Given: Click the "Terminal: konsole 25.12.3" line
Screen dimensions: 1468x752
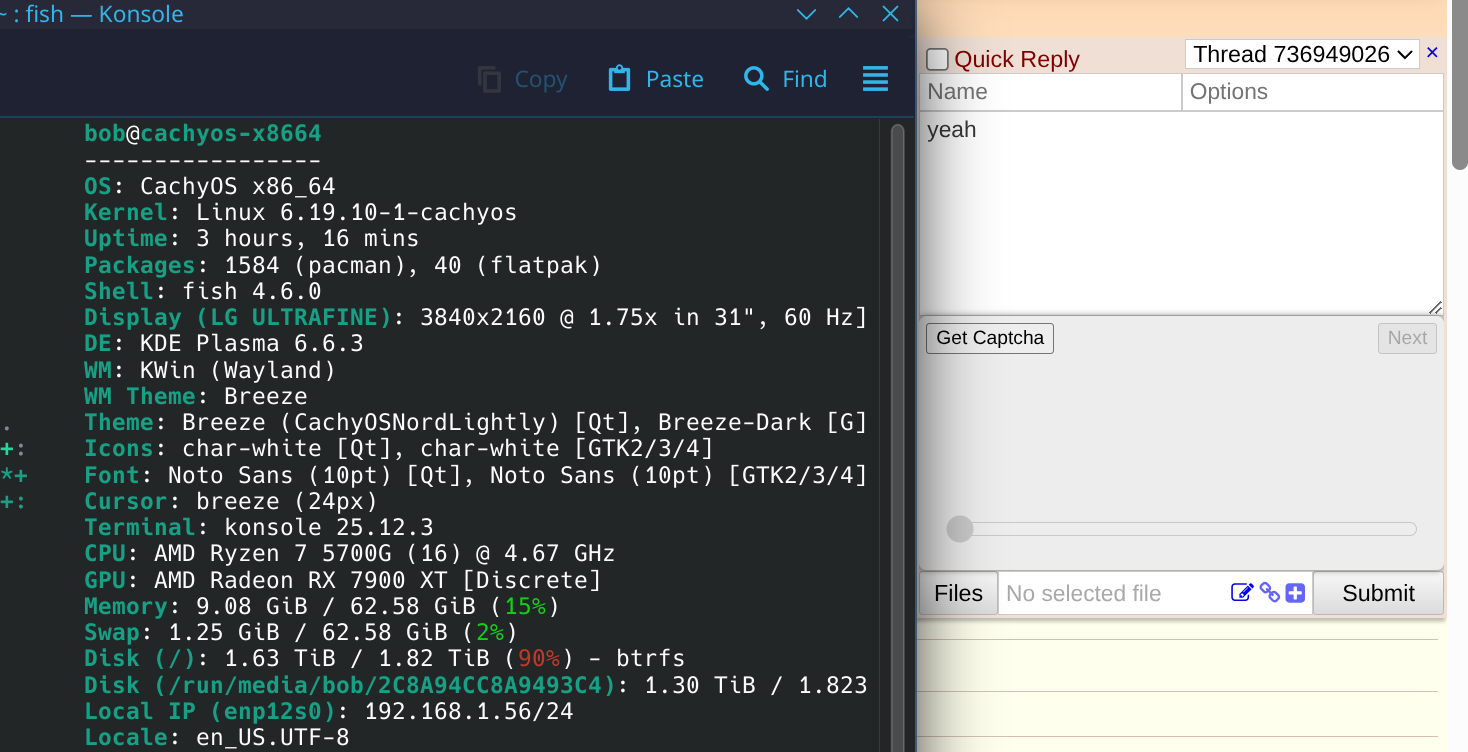Looking at the screenshot, I should [x=259, y=527].
